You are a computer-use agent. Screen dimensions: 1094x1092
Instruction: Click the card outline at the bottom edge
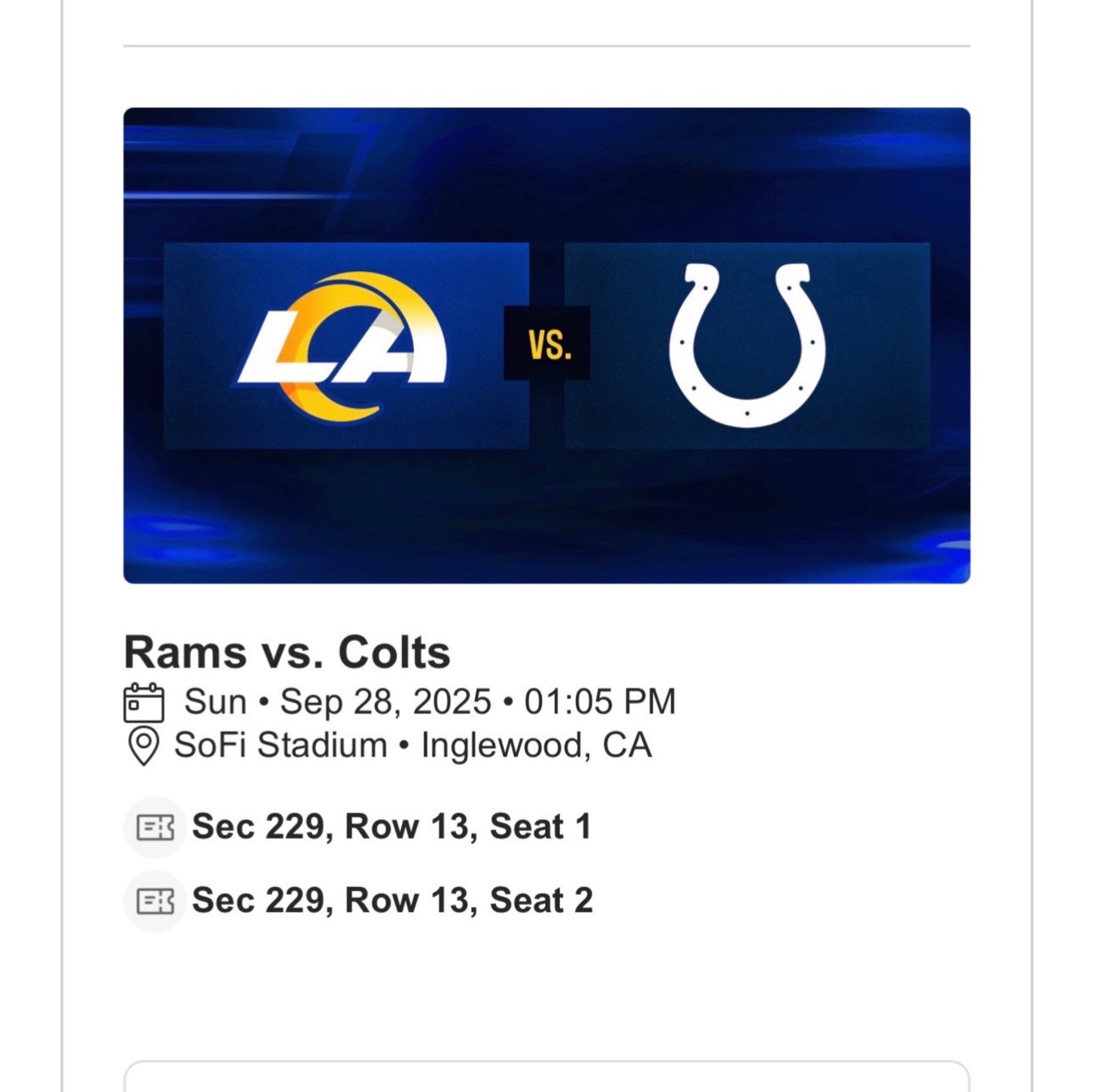click(x=546, y=1063)
